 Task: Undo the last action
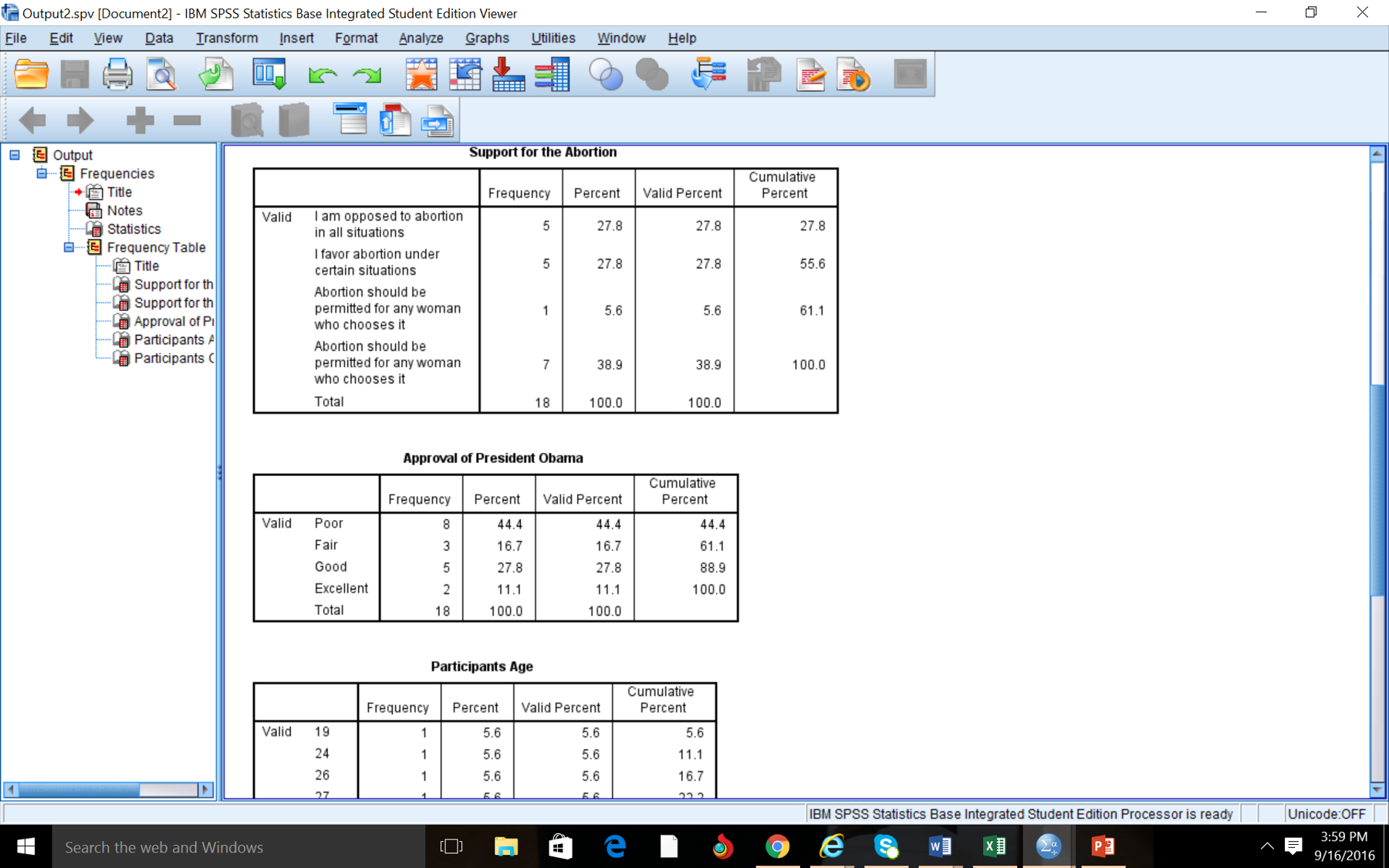coord(323,75)
